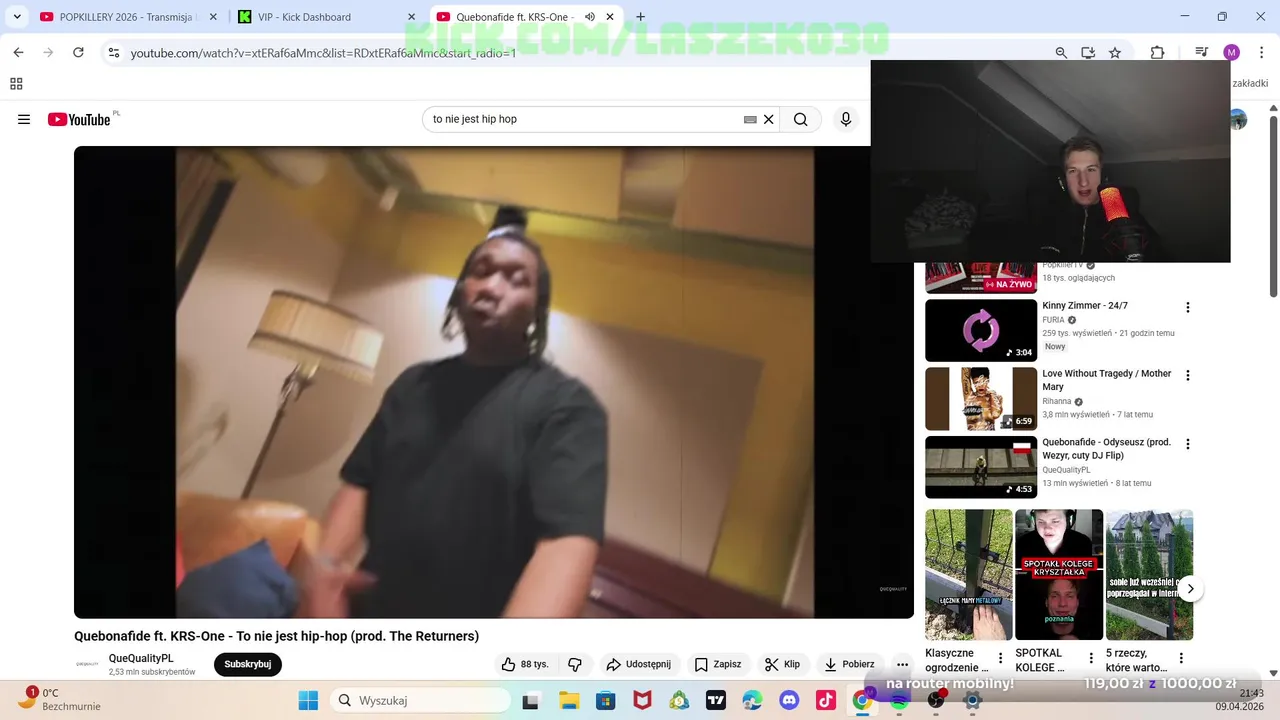The image size is (1280, 720).
Task: View site information icon in address bar
Action: (x=114, y=52)
